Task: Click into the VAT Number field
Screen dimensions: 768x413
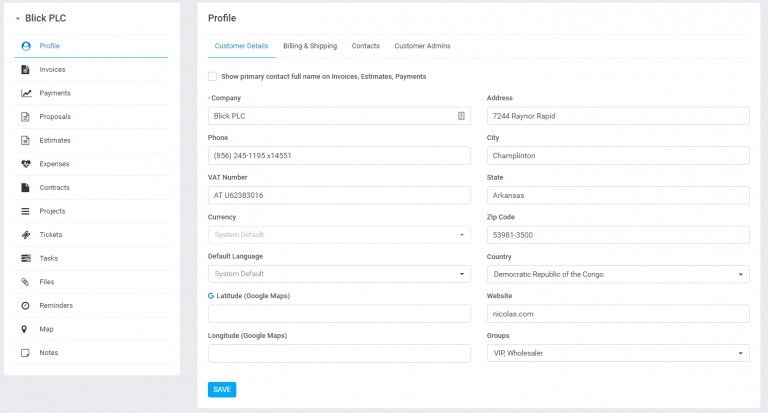Action: [x=339, y=195]
